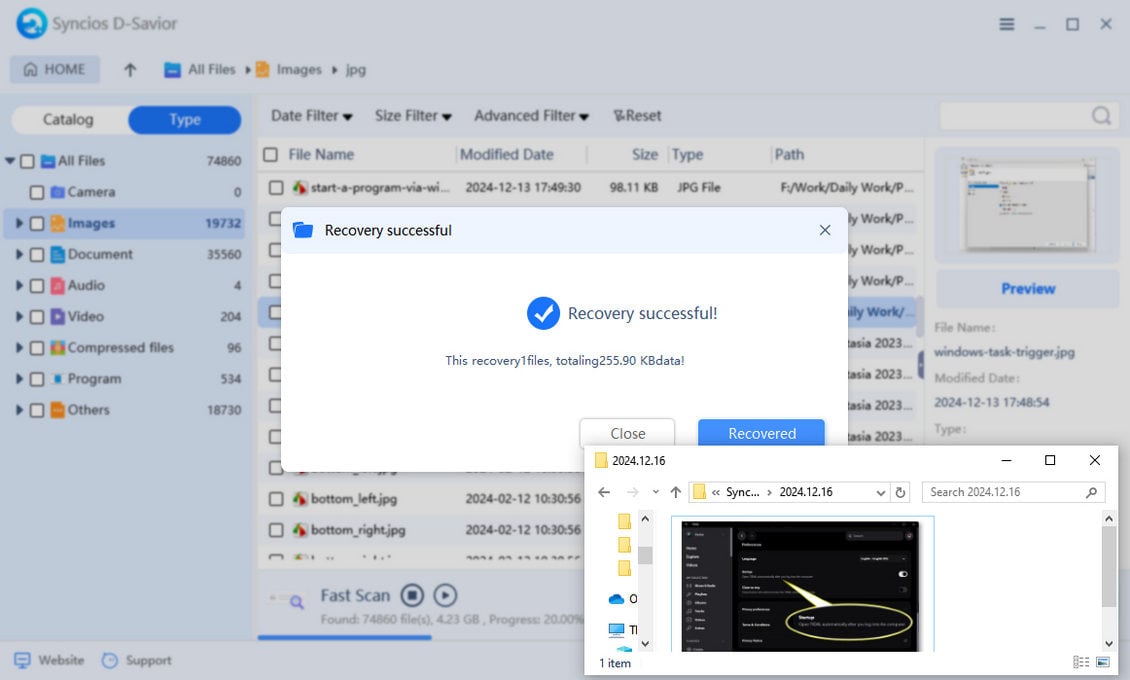Viewport: 1130px width, 680px height.
Task: Reset the filters
Action: 637,116
